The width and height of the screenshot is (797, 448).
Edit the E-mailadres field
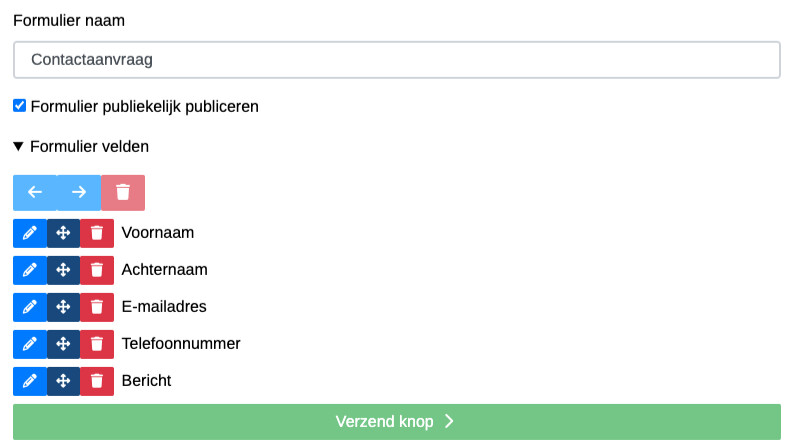point(30,307)
